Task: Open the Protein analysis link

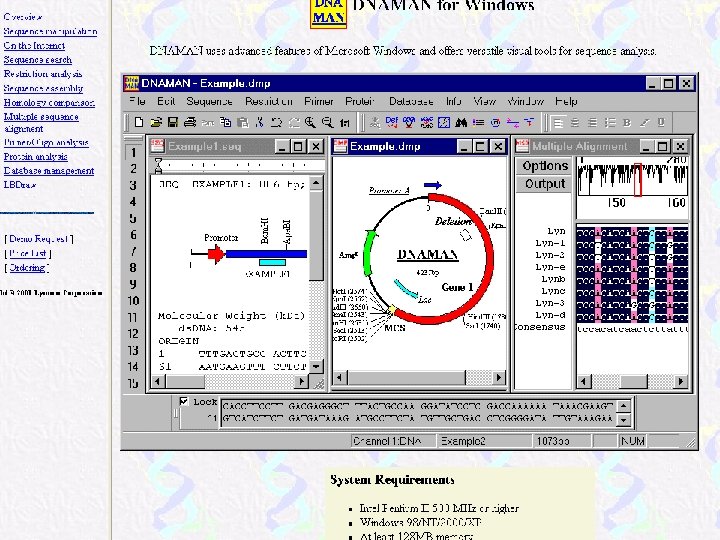Action: [x=35, y=157]
